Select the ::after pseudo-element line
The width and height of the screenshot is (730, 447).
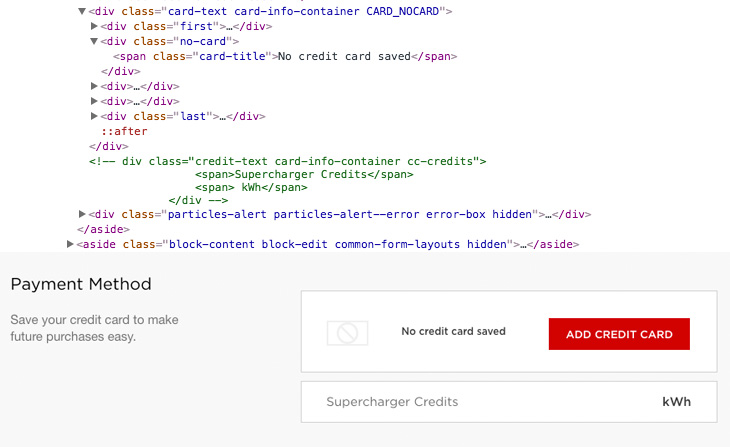point(124,131)
